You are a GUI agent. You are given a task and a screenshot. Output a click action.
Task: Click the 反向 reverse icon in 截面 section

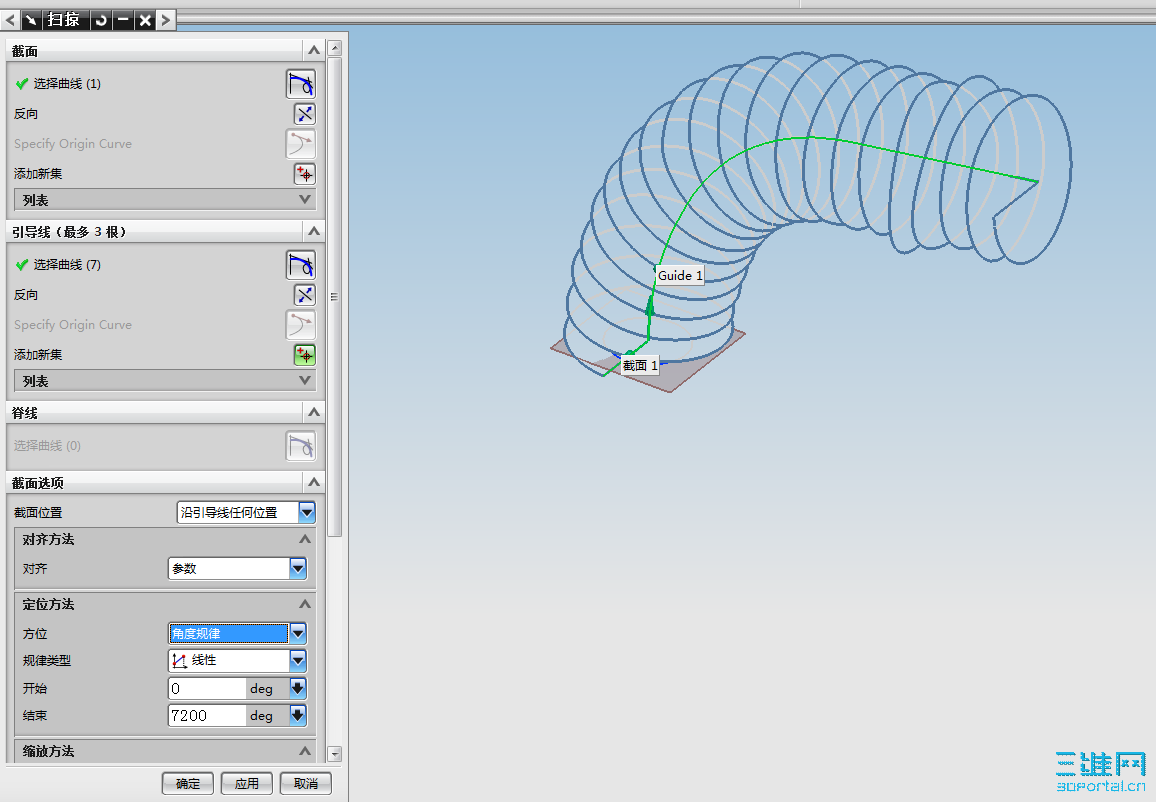[x=304, y=114]
